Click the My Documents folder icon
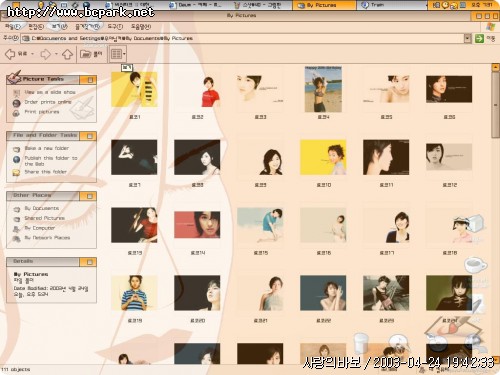 click(17, 209)
